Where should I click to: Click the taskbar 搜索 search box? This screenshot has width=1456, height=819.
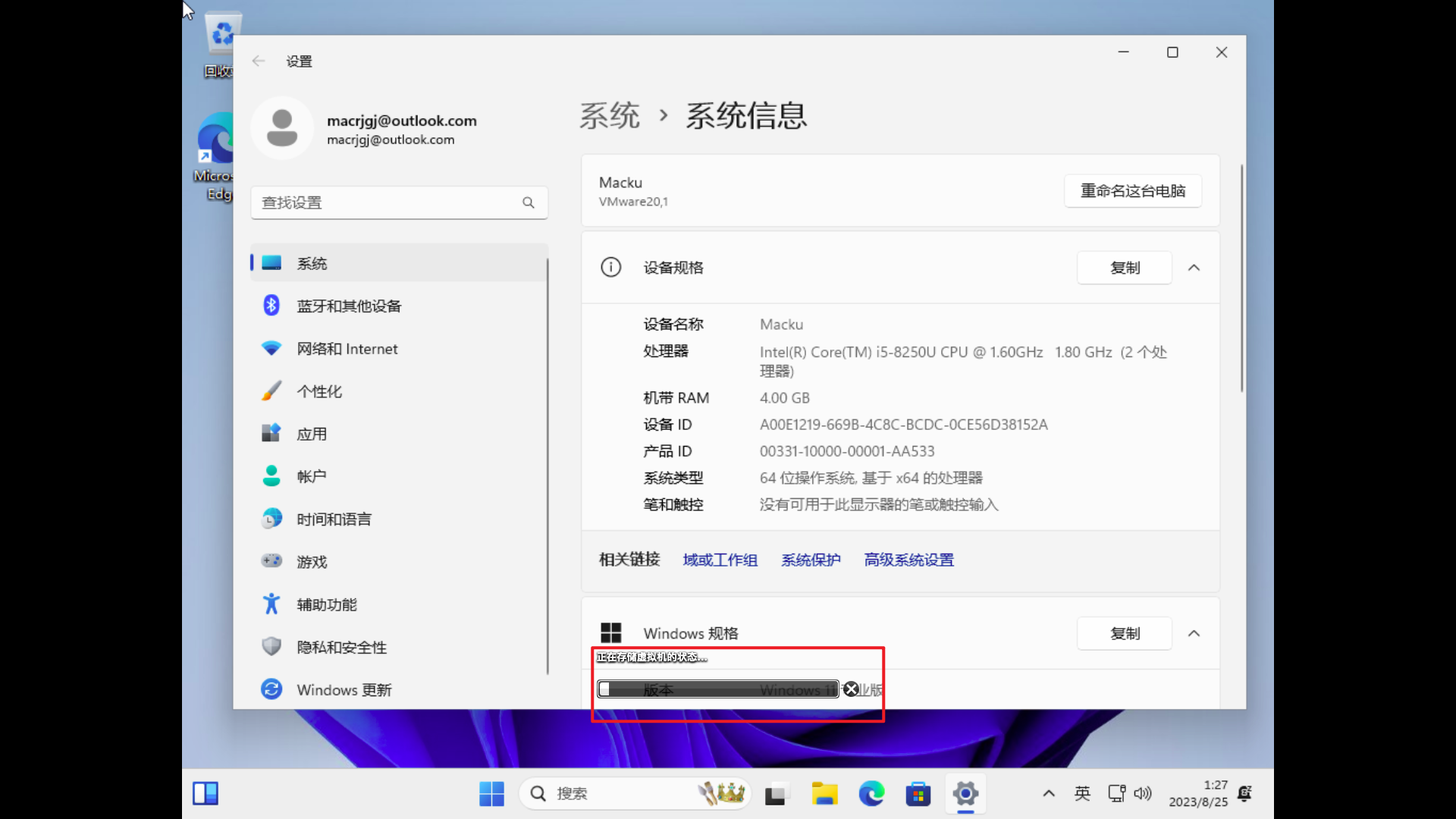[x=635, y=794]
